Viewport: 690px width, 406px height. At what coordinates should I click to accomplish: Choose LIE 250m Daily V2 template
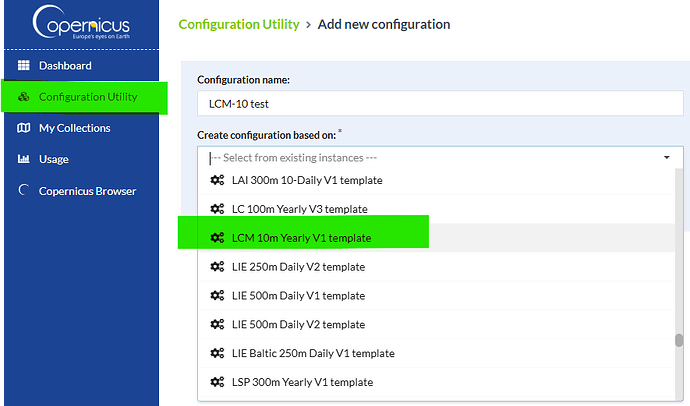298,267
